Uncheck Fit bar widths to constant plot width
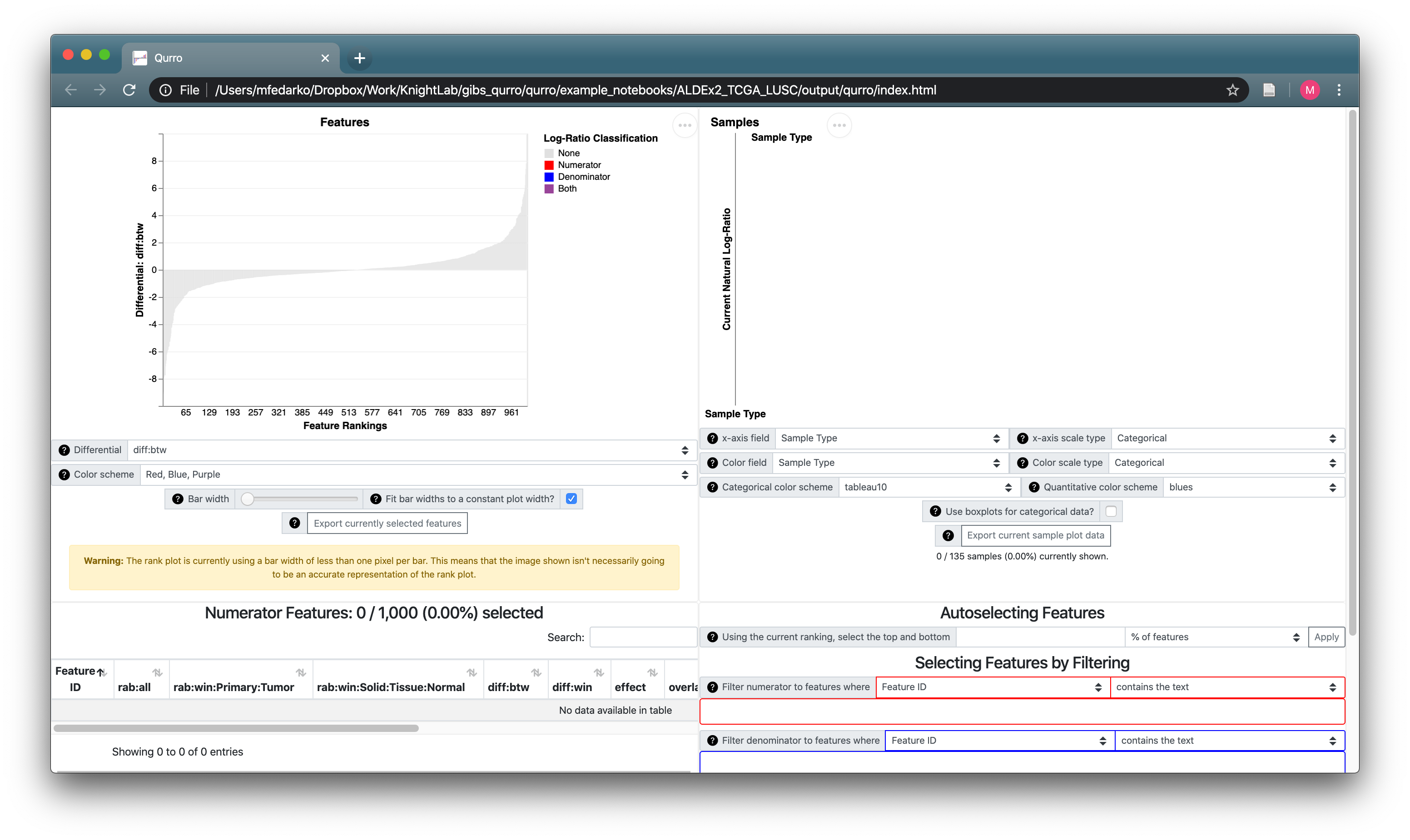 tap(571, 499)
